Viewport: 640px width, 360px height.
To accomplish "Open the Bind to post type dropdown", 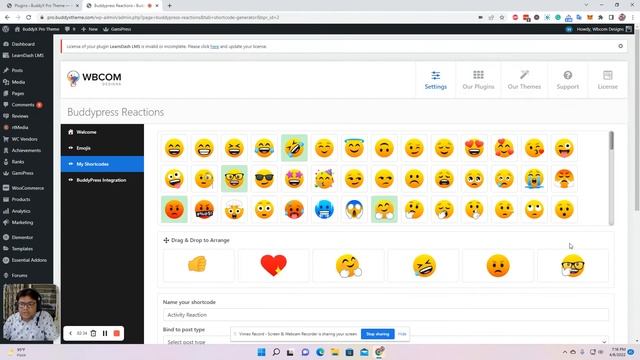I will tap(386, 341).
